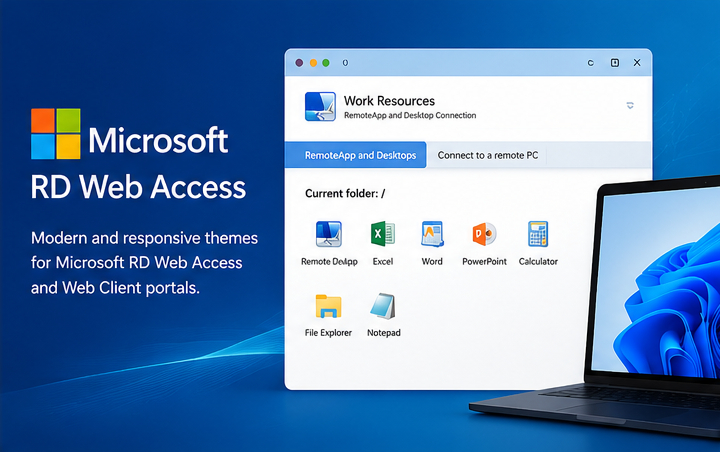This screenshot has height=452, width=720.
Task: Click the Work Resources heading
Action: pyautogui.click(x=389, y=101)
